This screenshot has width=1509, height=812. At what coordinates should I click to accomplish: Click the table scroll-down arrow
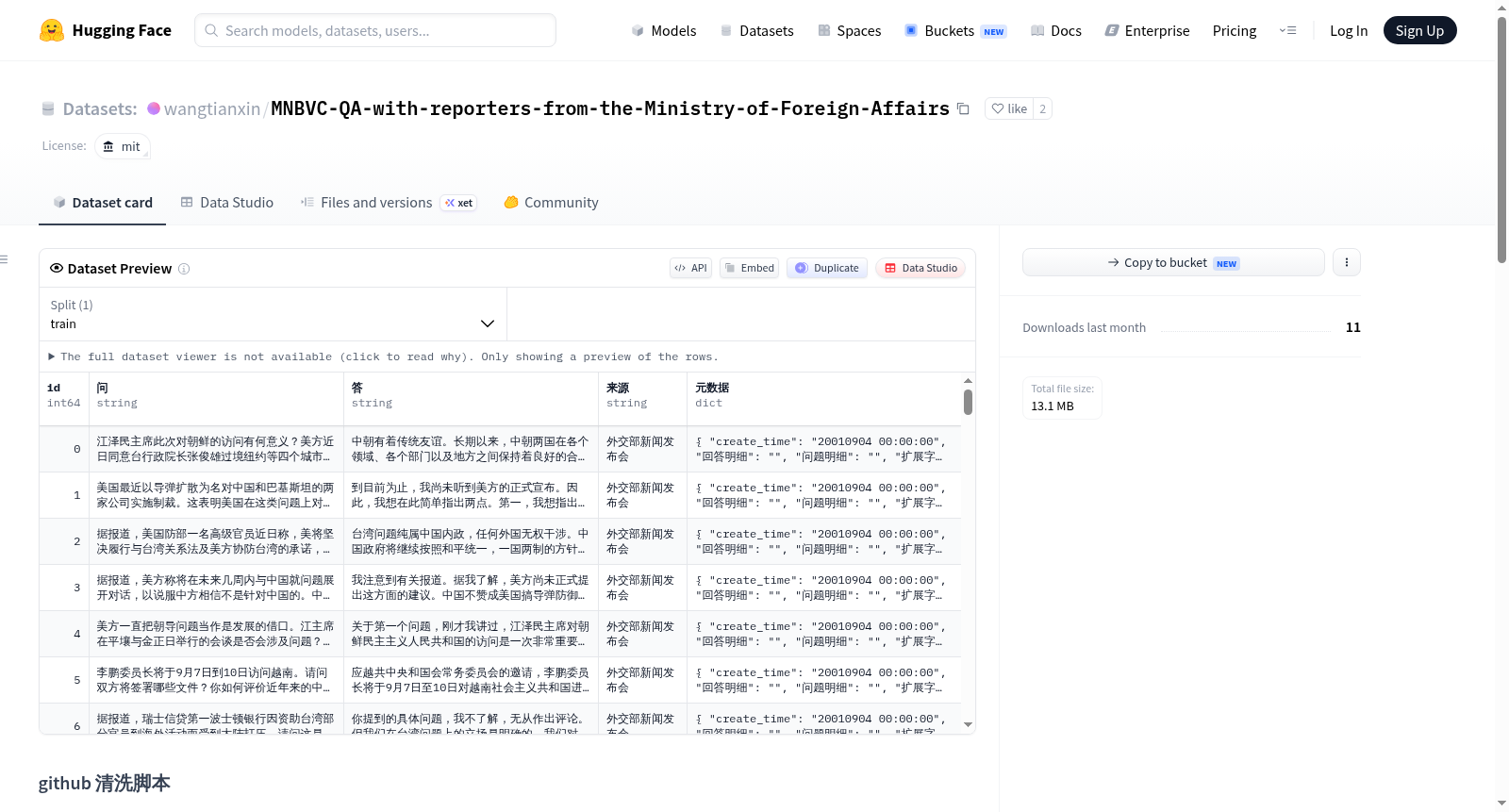[968, 724]
